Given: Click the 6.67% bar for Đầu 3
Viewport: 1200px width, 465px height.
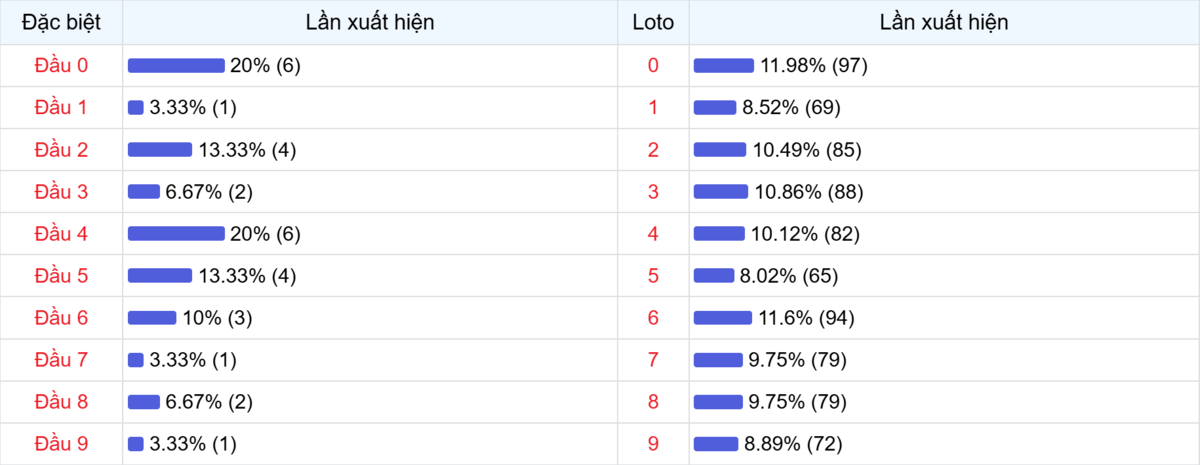Looking at the screenshot, I should [x=144, y=191].
